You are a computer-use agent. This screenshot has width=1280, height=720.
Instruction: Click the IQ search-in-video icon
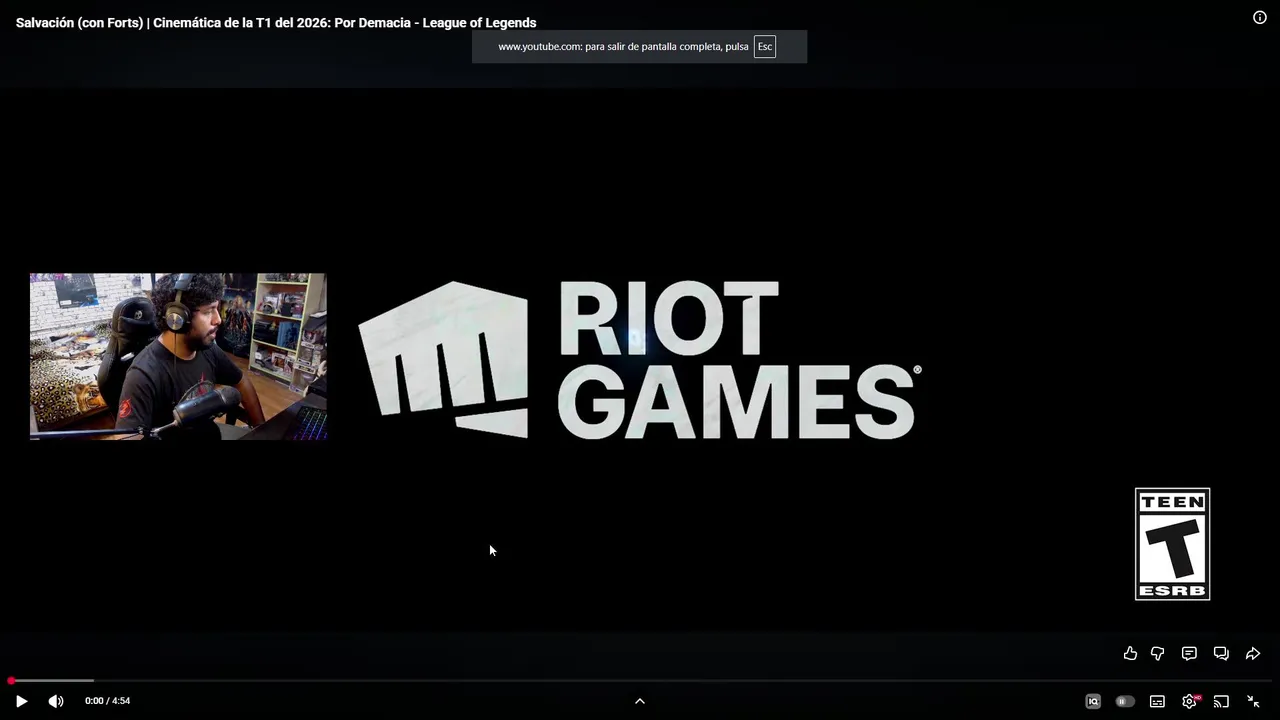coord(1093,701)
